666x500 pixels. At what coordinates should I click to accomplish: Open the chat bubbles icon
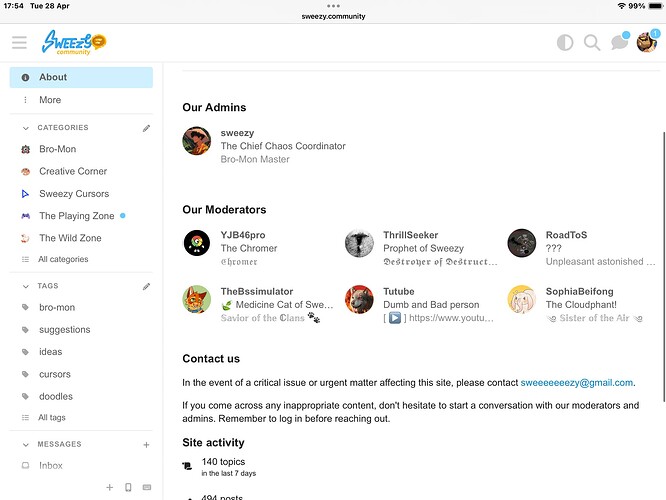click(x=620, y=42)
